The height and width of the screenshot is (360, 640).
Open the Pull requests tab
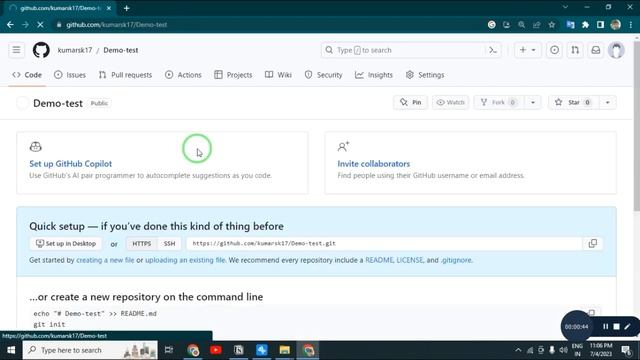pos(125,75)
